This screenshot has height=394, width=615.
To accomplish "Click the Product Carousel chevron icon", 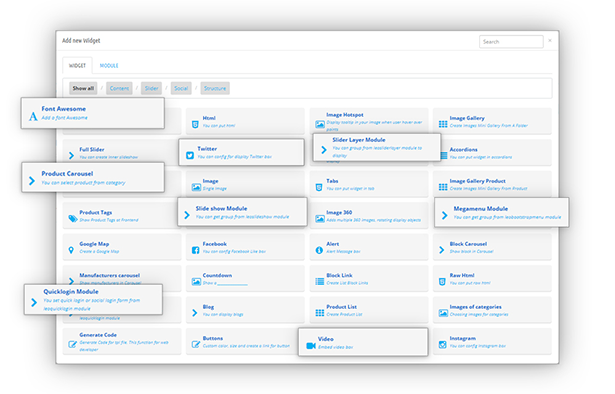I will [32, 181].
